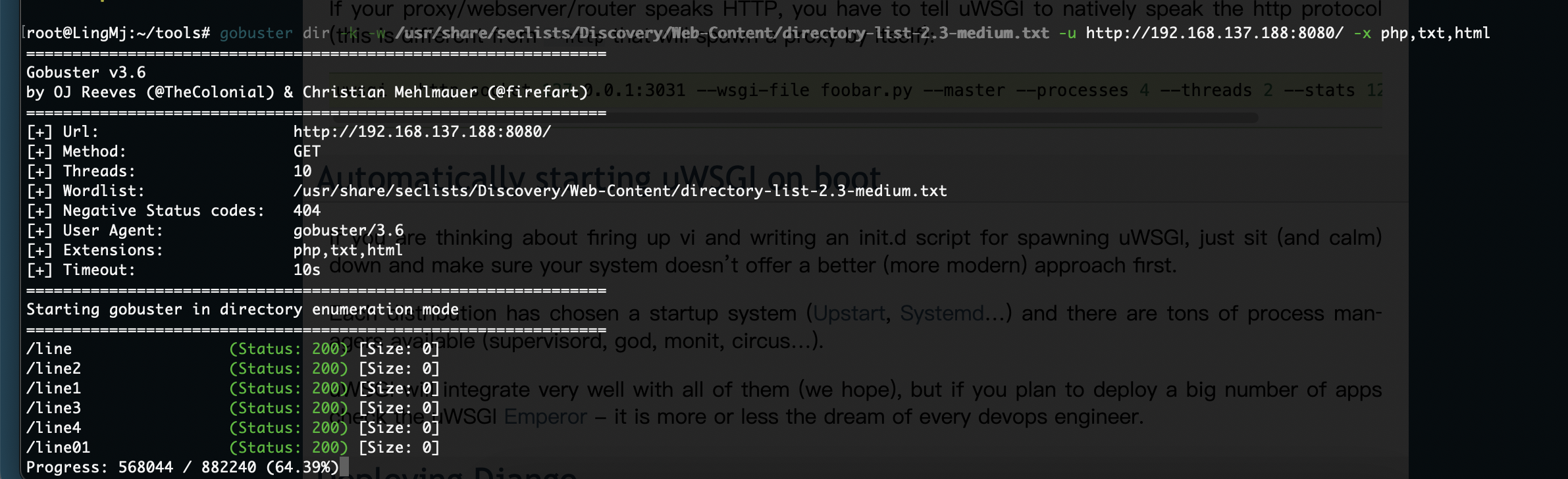Screen dimensions: 1568x479
Task: Click 'Starting gobuster in directory enumeration mode' line
Action: point(242,309)
